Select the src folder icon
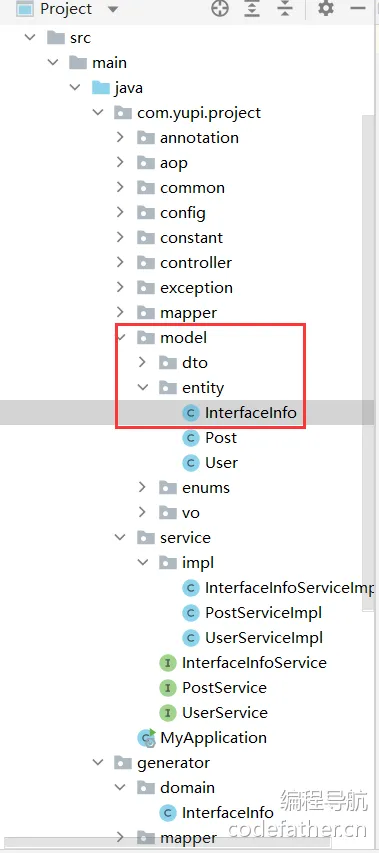The width and height of the screenshot is (379, 853). (56, 37)
